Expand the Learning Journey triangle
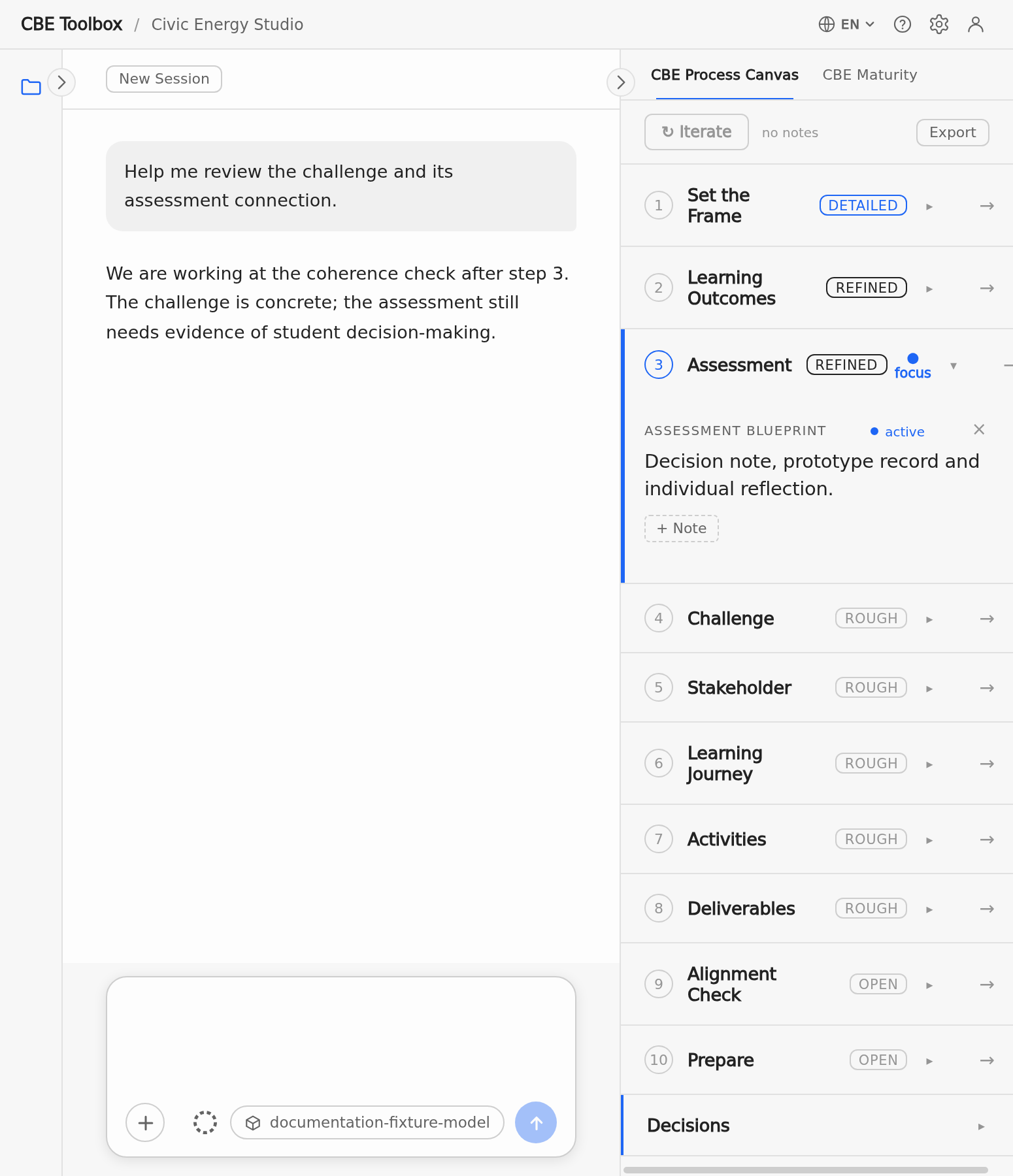 point(929,764)
